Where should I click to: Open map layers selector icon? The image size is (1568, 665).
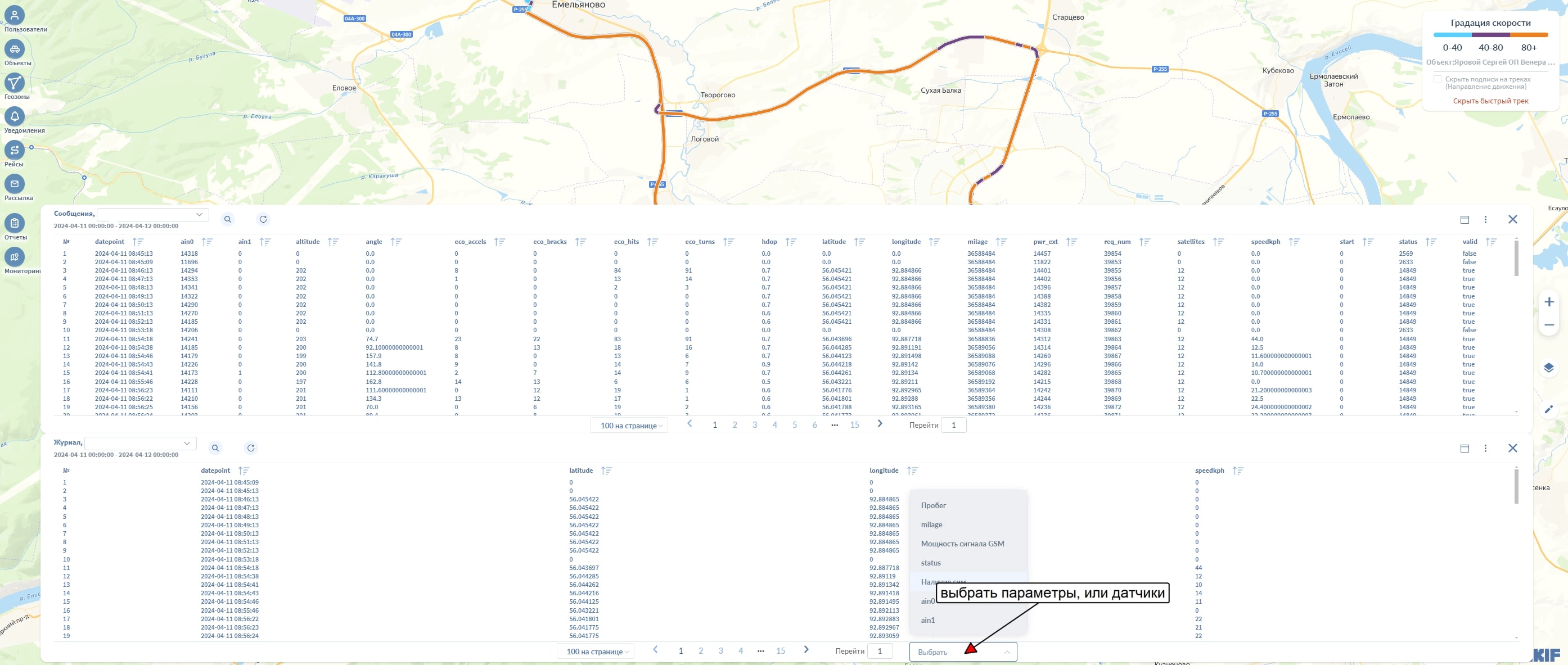point(1549,368)
